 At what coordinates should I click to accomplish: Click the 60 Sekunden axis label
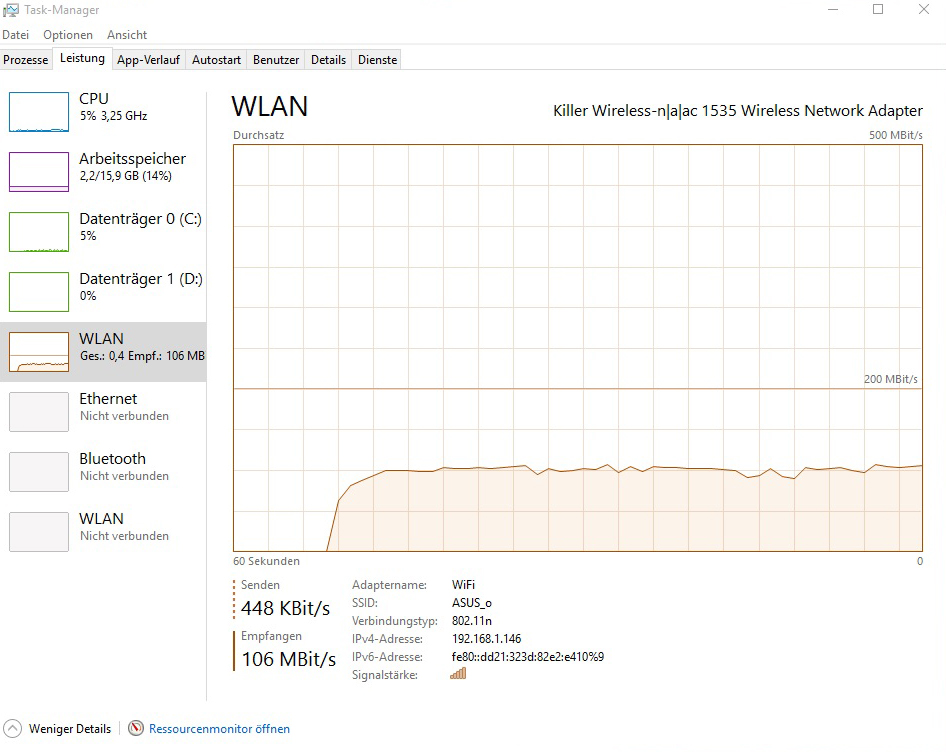tap(266, 561)
